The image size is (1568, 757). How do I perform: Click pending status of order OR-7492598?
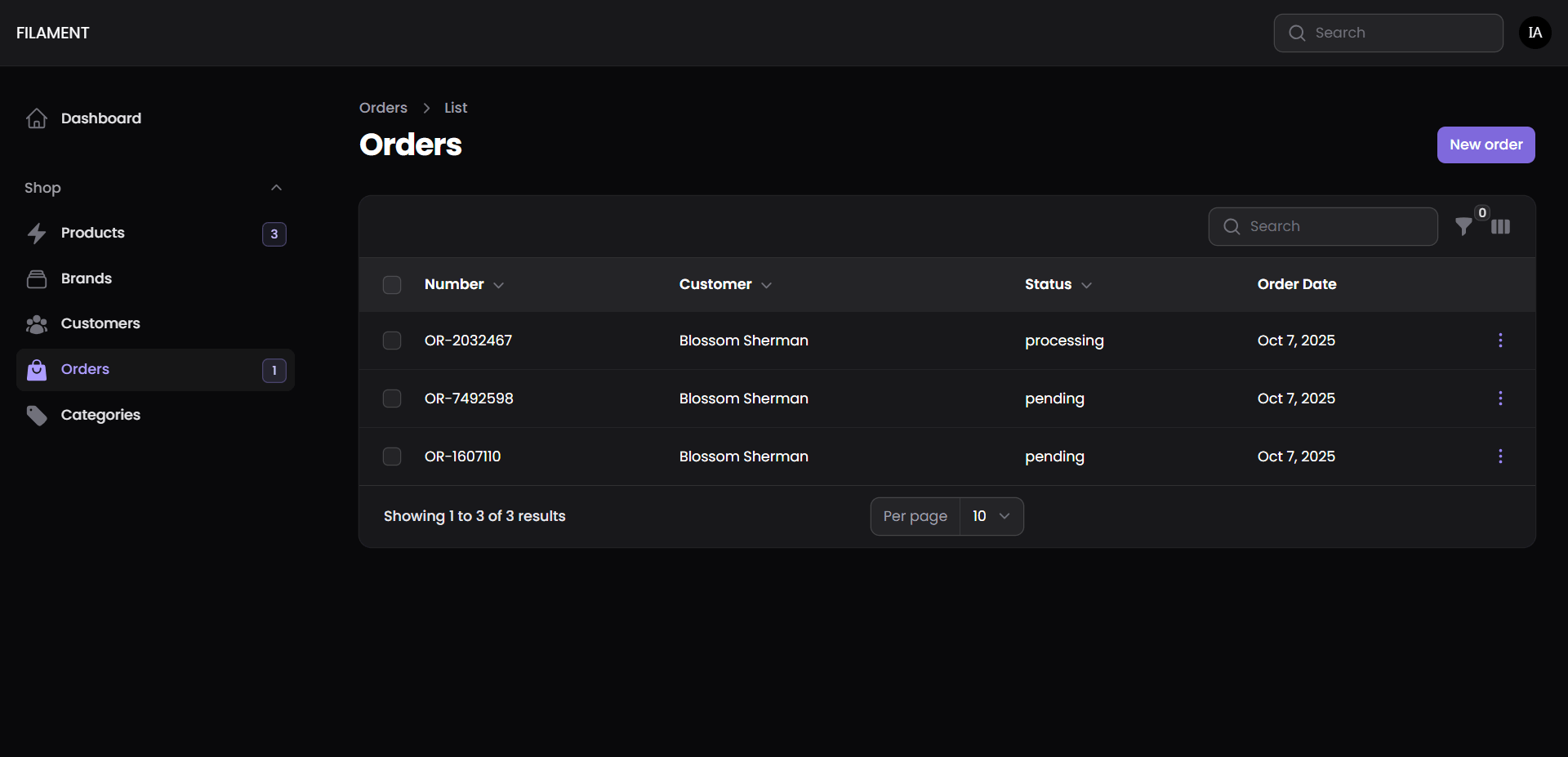[1054, 399]
